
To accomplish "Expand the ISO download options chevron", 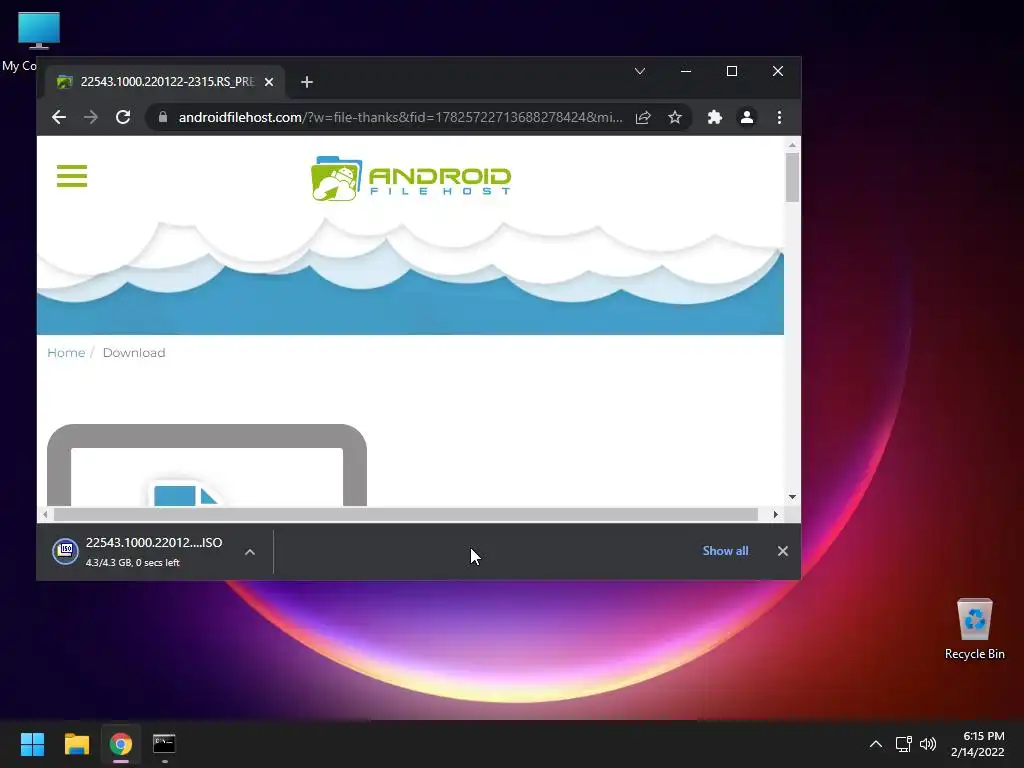I will click(250, 552).
